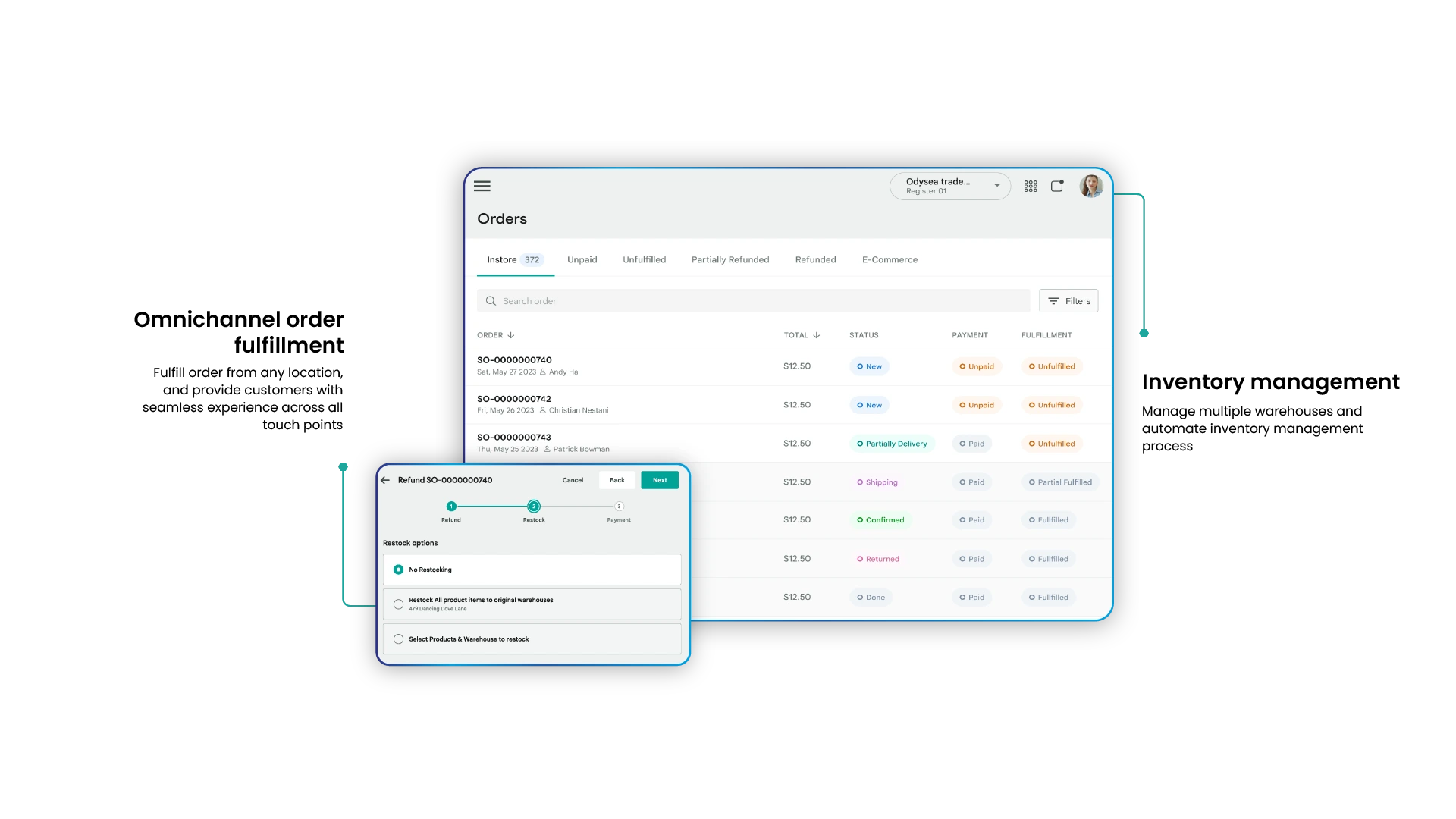Open notifications via the alert badge icon
This screenshot has width=1456, height=819.
(1057, 185)
